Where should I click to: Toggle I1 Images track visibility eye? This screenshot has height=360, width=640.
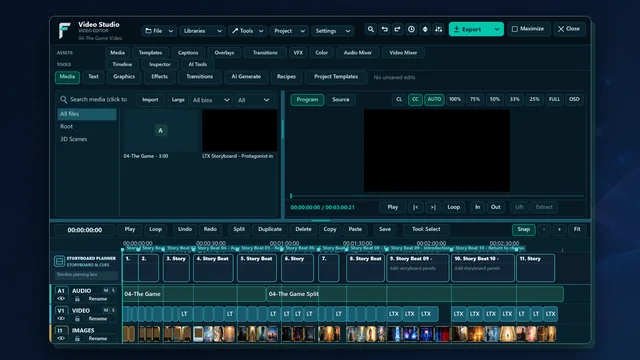point(61,338)
